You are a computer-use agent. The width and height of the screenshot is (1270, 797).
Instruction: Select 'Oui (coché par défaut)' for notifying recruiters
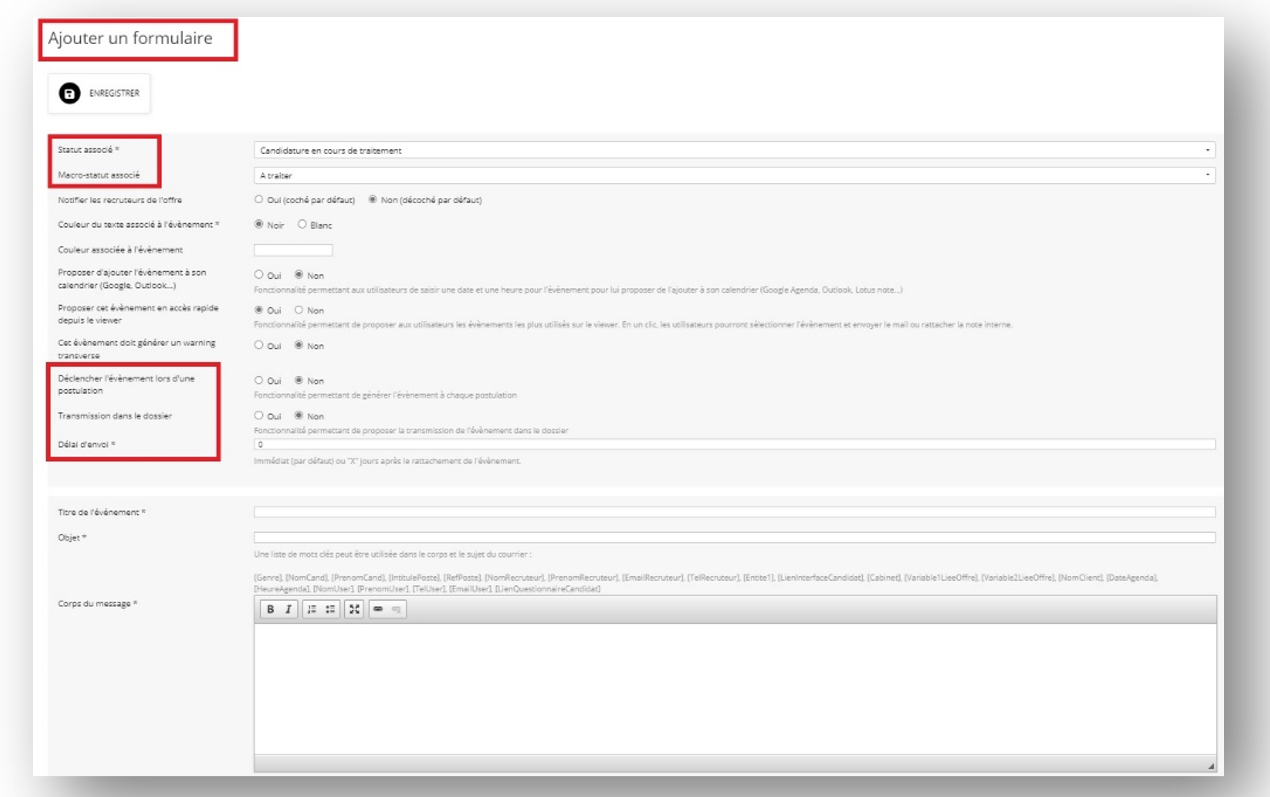(259, 200)
